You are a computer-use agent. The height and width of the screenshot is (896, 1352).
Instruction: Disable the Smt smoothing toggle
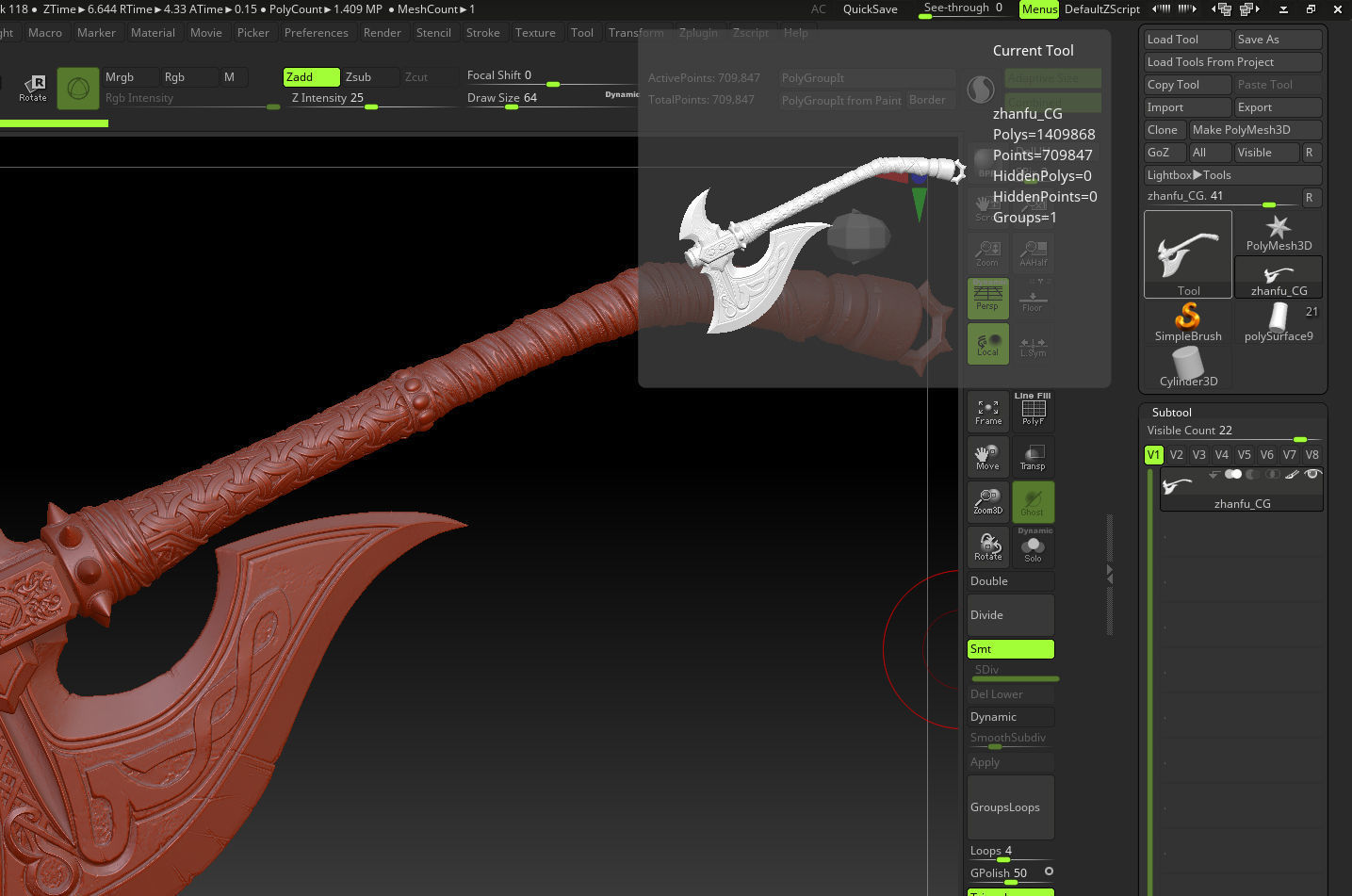(1010, 648)
